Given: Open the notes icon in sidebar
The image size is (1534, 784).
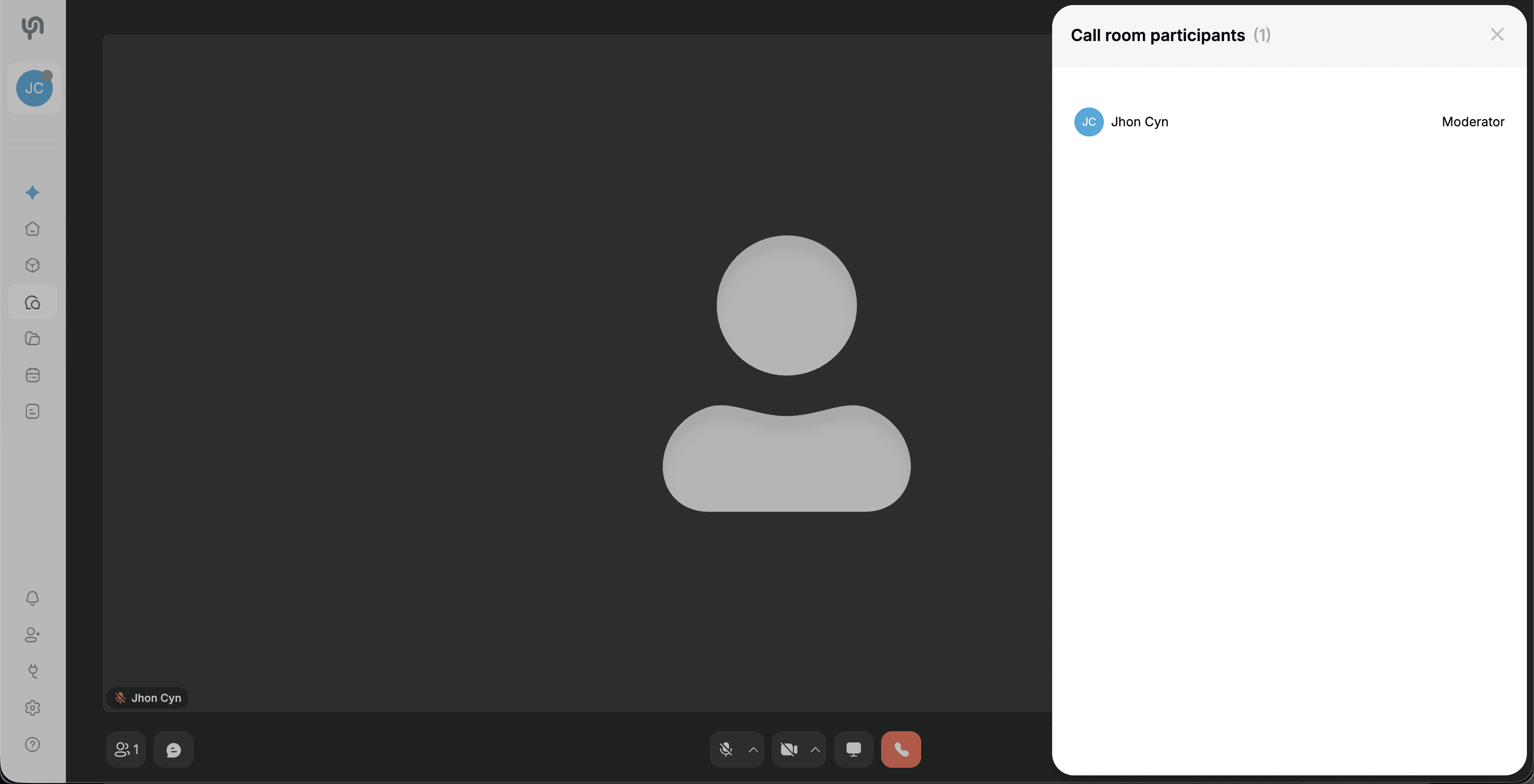Looking at the screenshot, I should (33, 411).
